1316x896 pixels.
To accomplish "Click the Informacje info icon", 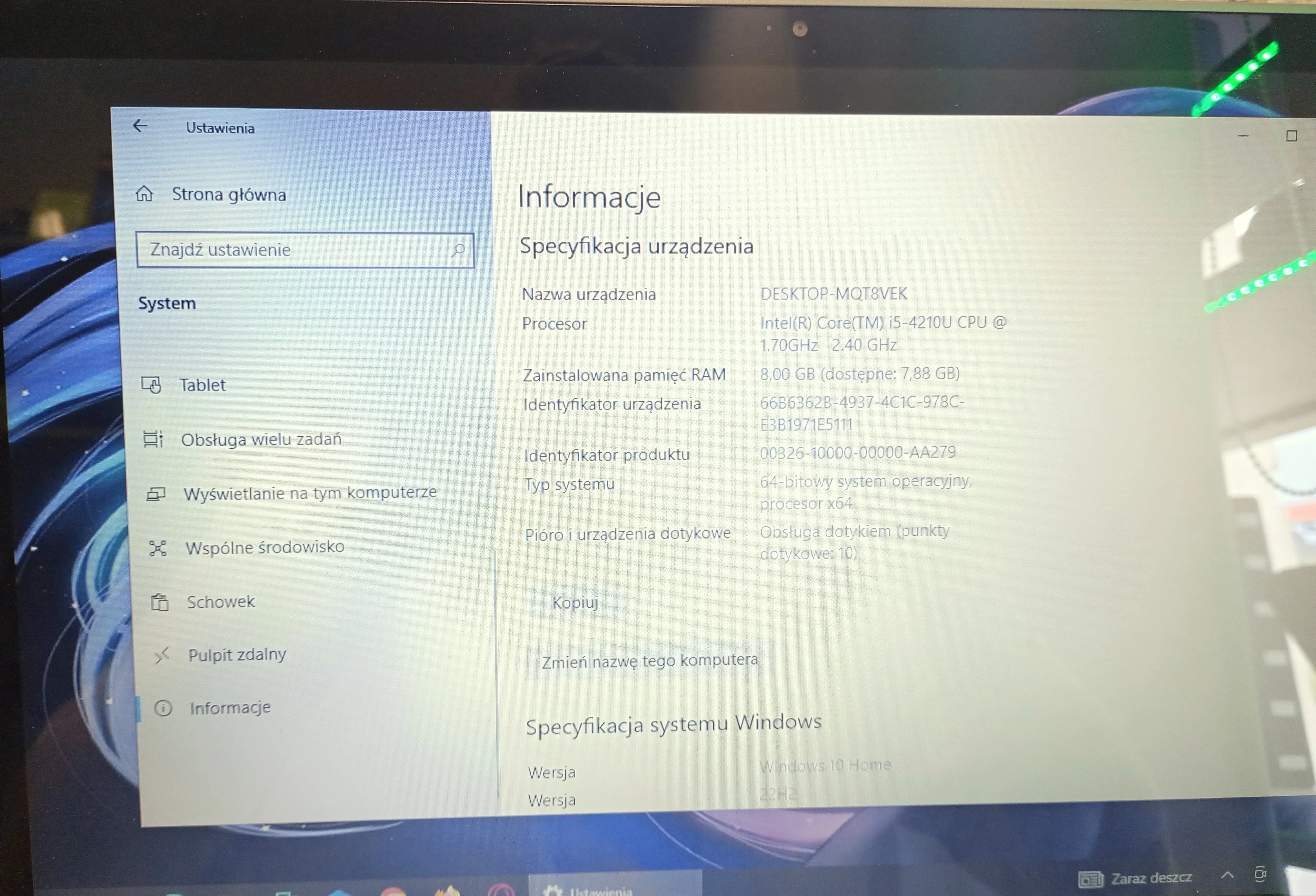I will (163, 708).
